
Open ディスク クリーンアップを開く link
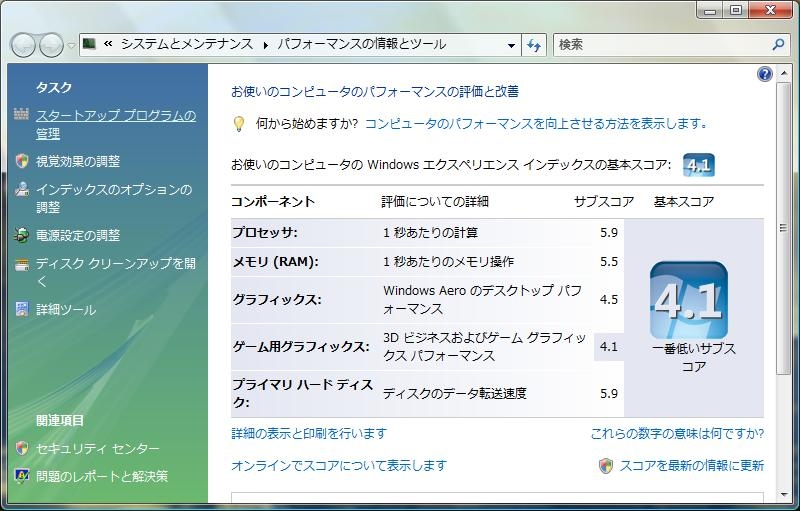[116, 272]
